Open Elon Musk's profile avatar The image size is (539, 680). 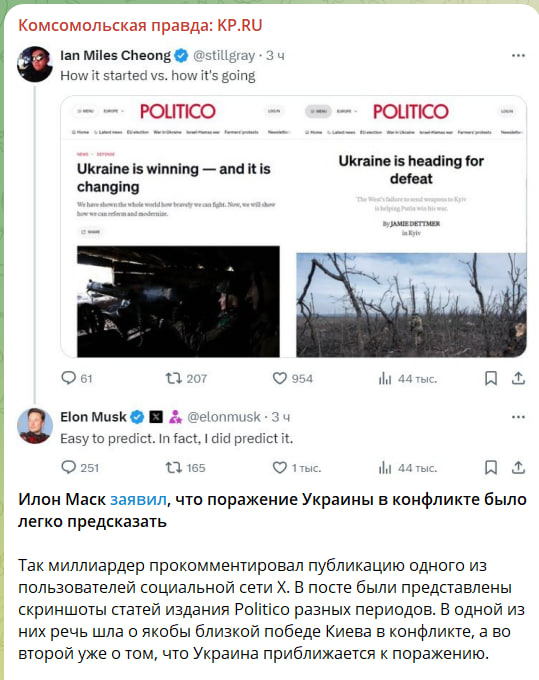[35, 425]
